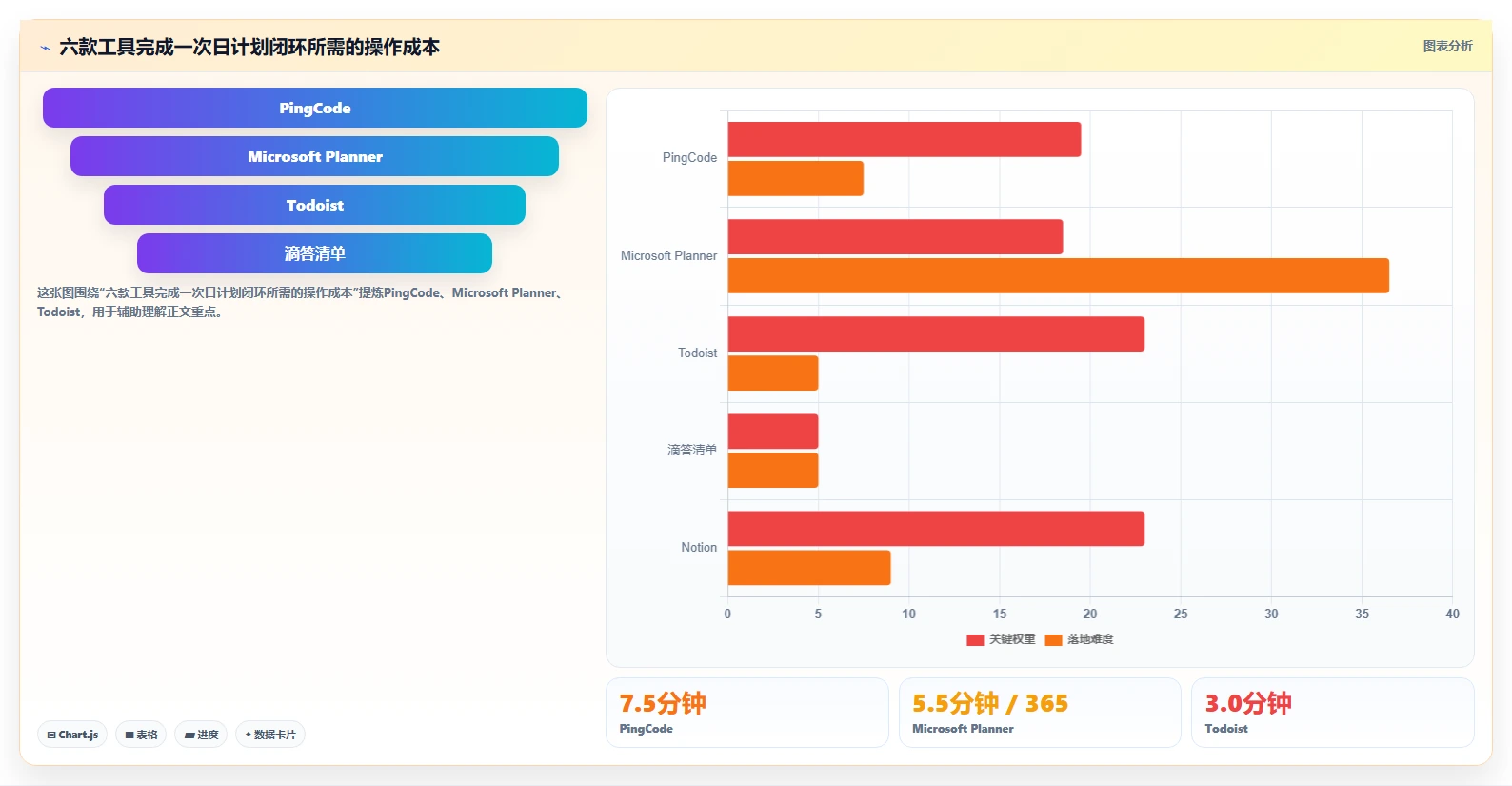Screen dimensions: 1512x786
Task: Click the 5.5分钟 / 365 Microsoft Planner card
Action: point(1040,713)
